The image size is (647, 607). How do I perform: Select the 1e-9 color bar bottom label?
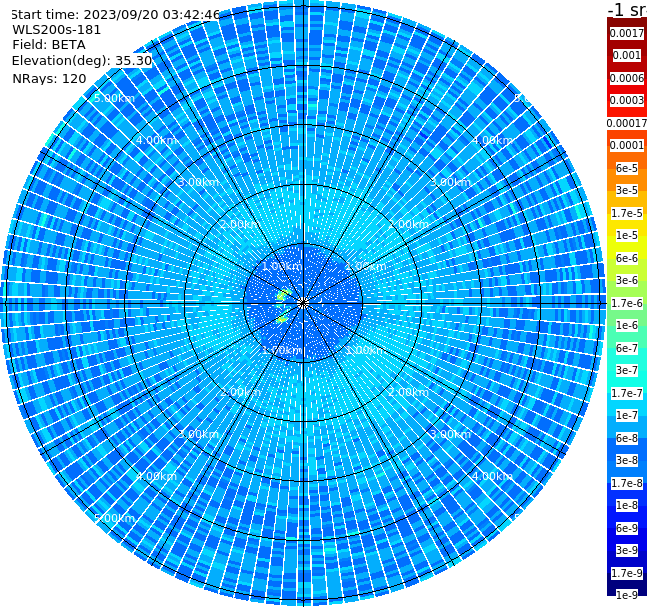[x=627, y=595]
